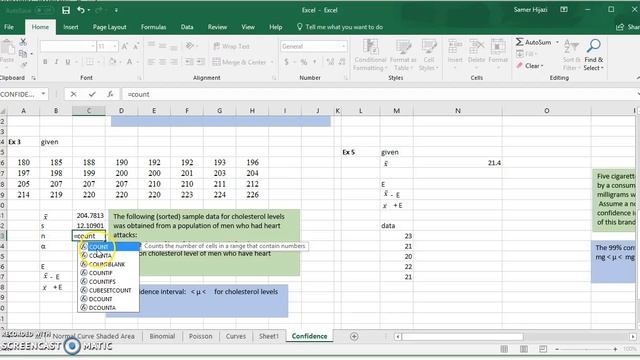Click Format as Table icon

pos(403,47)
